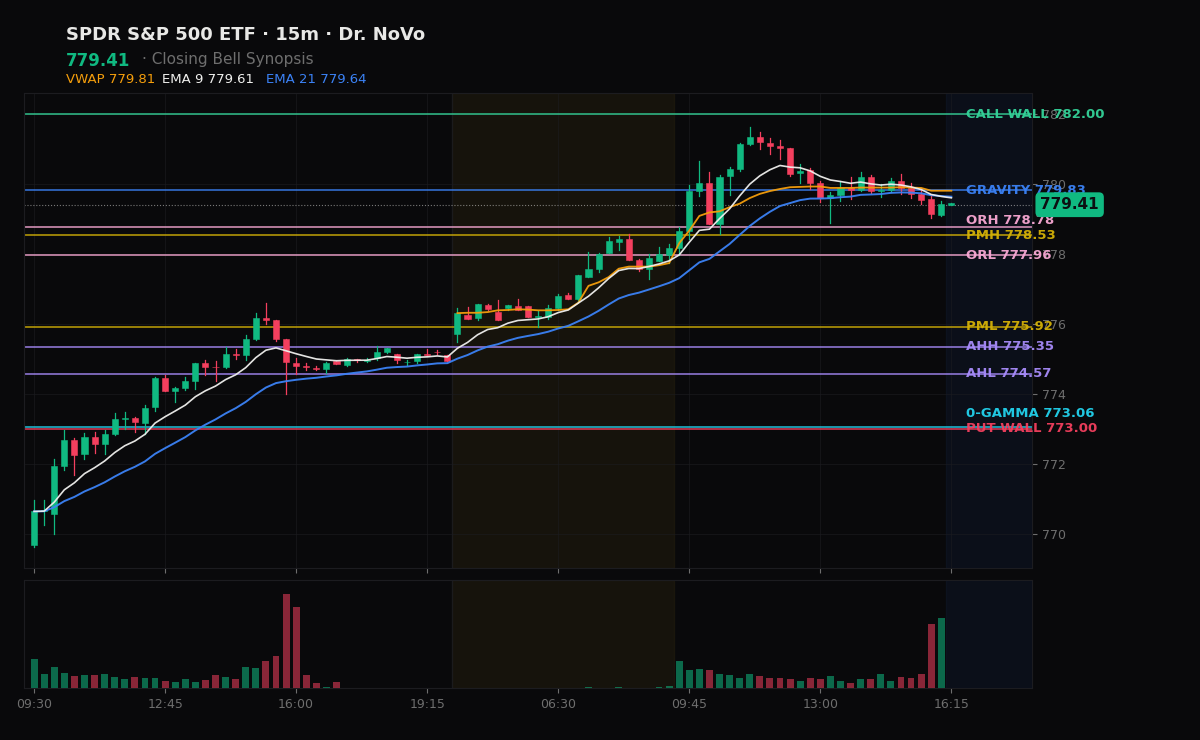Viewport: 1200px width, 740px height.
Task: Click the PMH 778.53 level label
Action: (x=1010, y=235)
